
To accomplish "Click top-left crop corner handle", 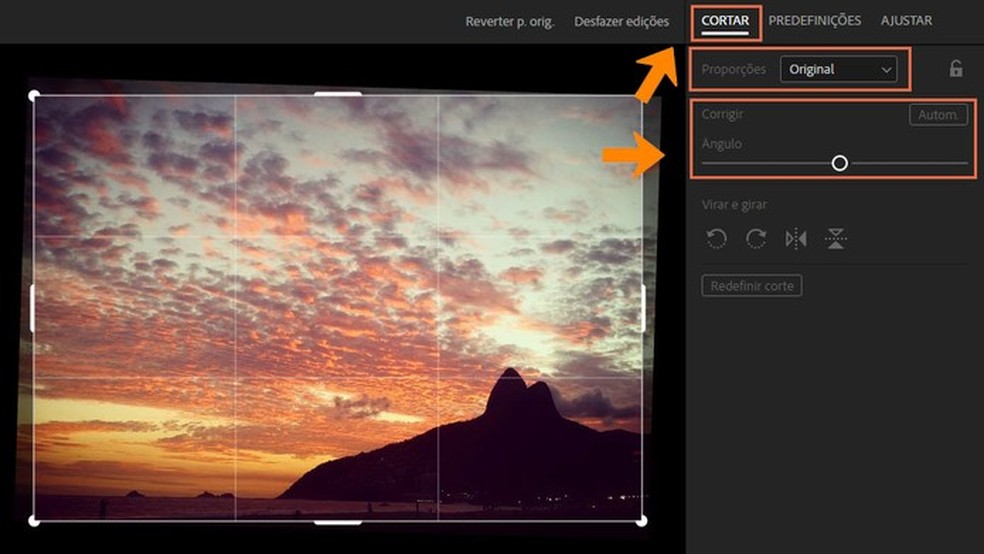I will 35,95.
